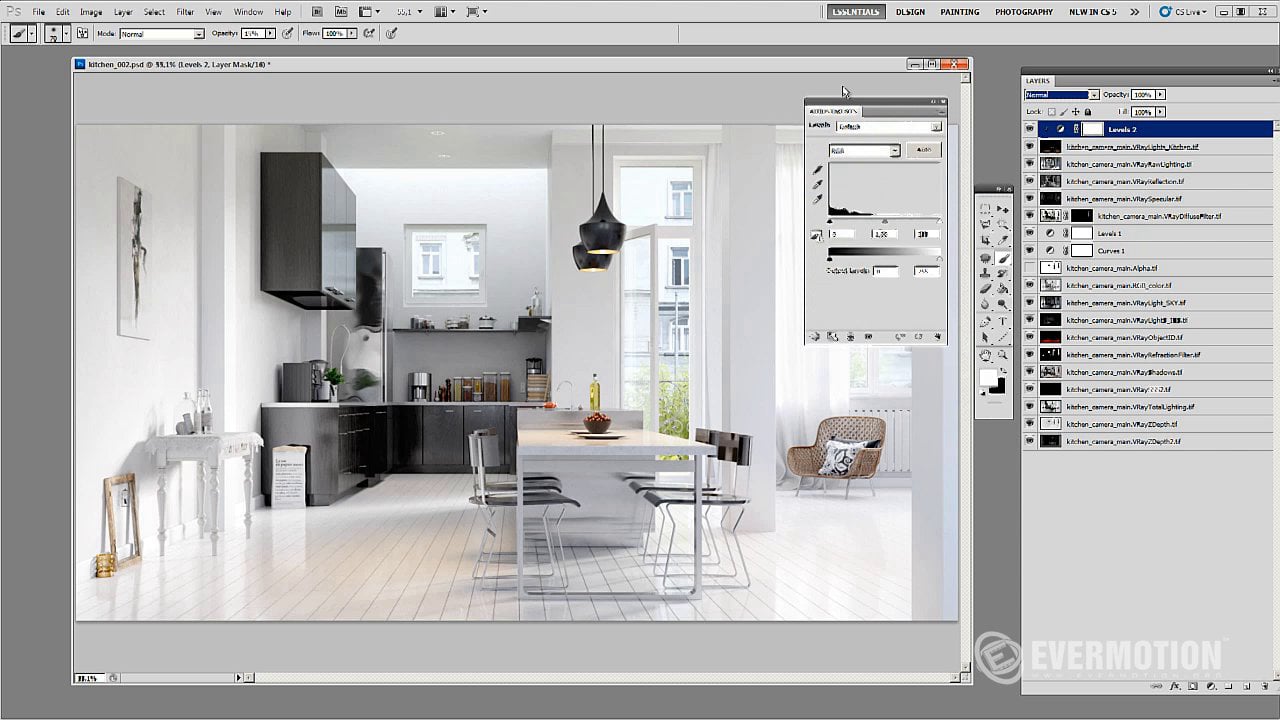
Task: Activate the Brush tool in Tools panel
Action: pyautogui.click(x=1003, y=258)
